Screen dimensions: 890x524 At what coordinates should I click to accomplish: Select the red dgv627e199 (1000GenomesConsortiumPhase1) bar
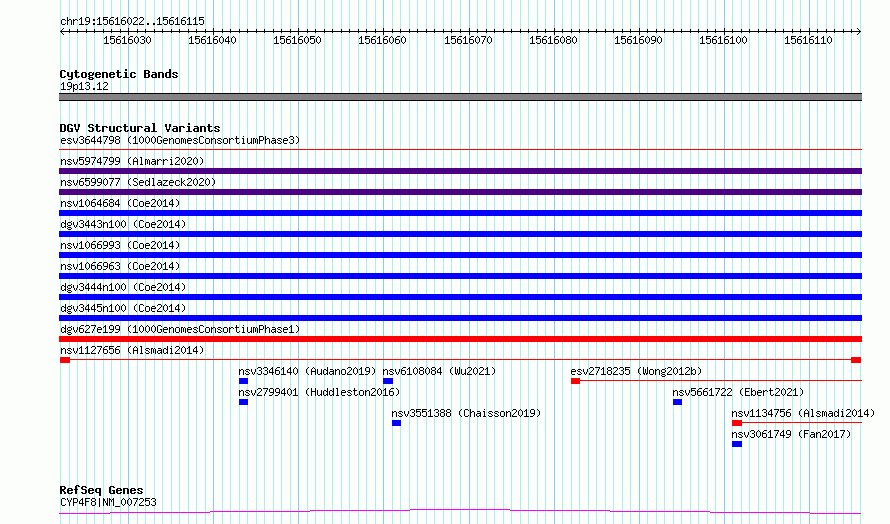(460, 339)
